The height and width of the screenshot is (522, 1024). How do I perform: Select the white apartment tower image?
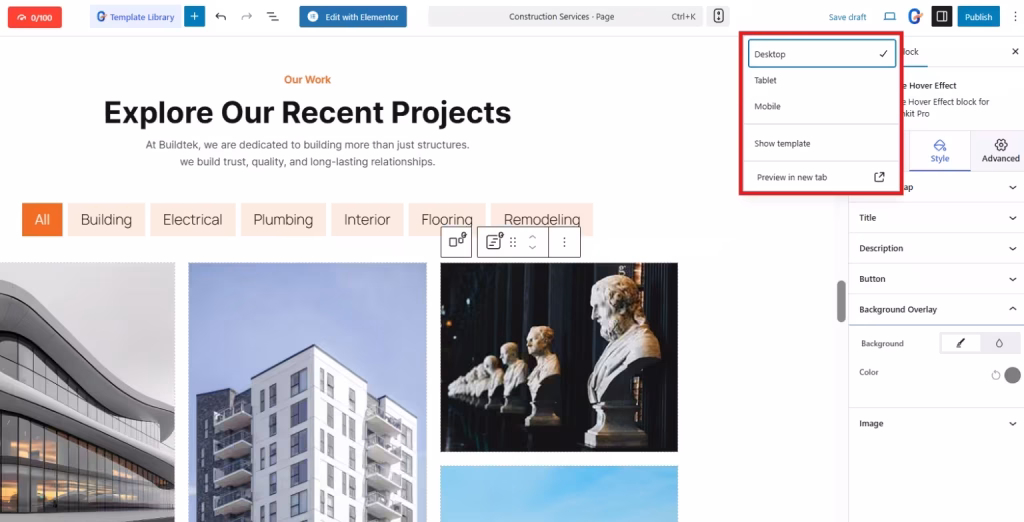308,392
